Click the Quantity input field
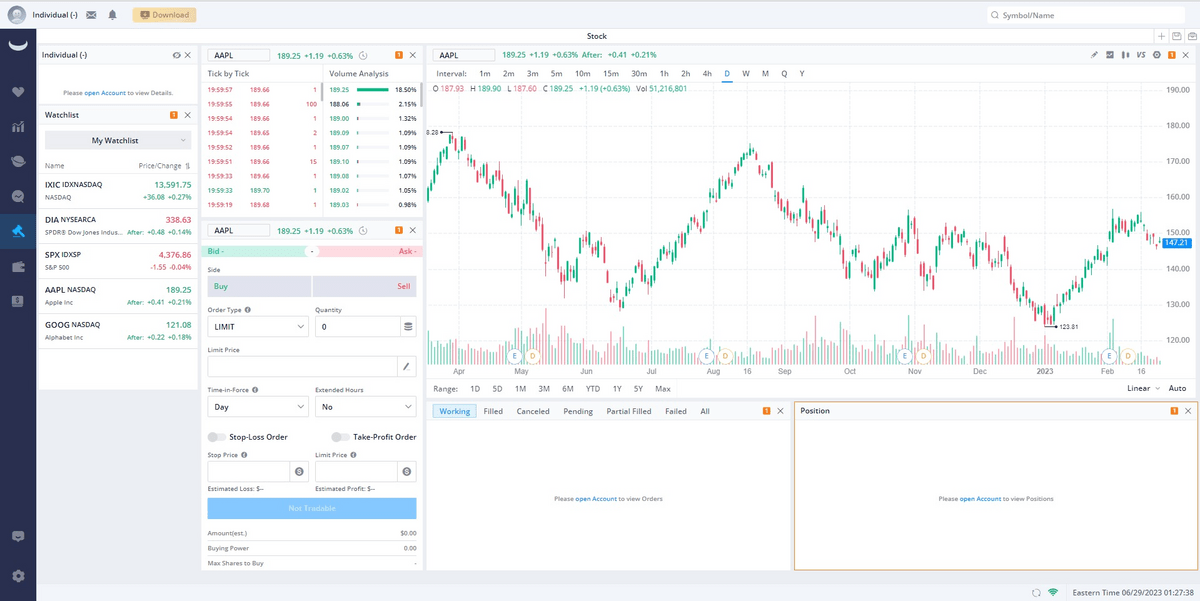The image size is (1200, 601). (356, 326)
